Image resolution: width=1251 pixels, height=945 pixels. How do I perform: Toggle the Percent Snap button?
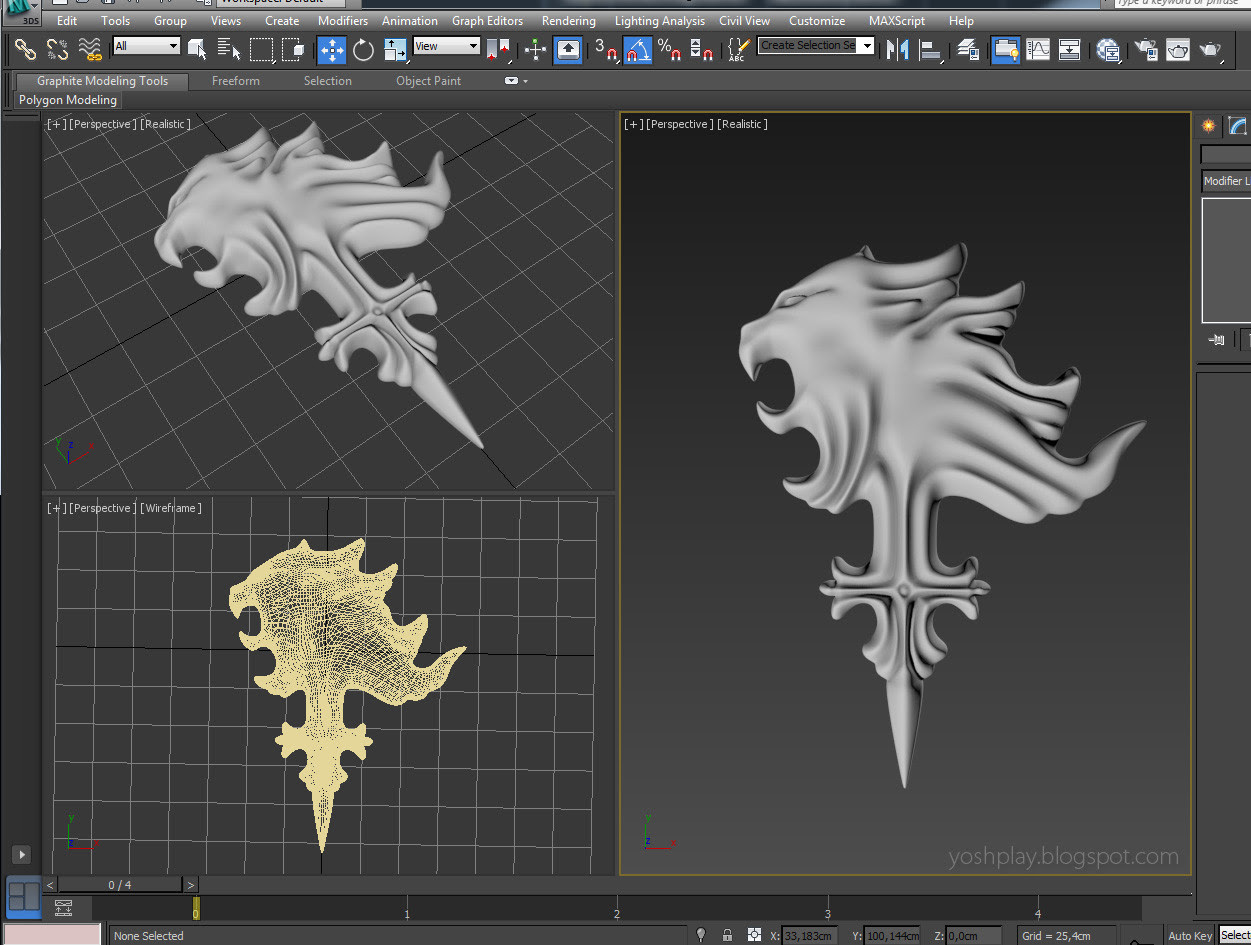click(669, 48)
